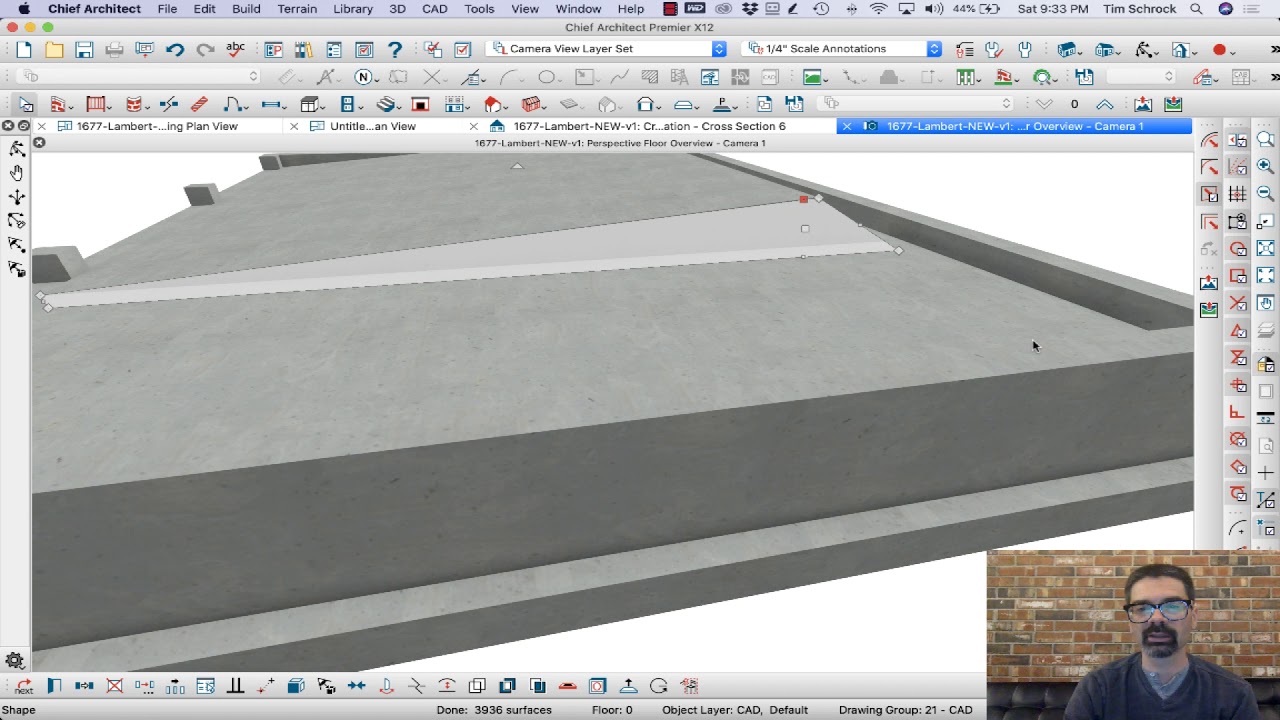Click the Open folder icon
Screen dimensions: 1280x720
tap(54, 50)
